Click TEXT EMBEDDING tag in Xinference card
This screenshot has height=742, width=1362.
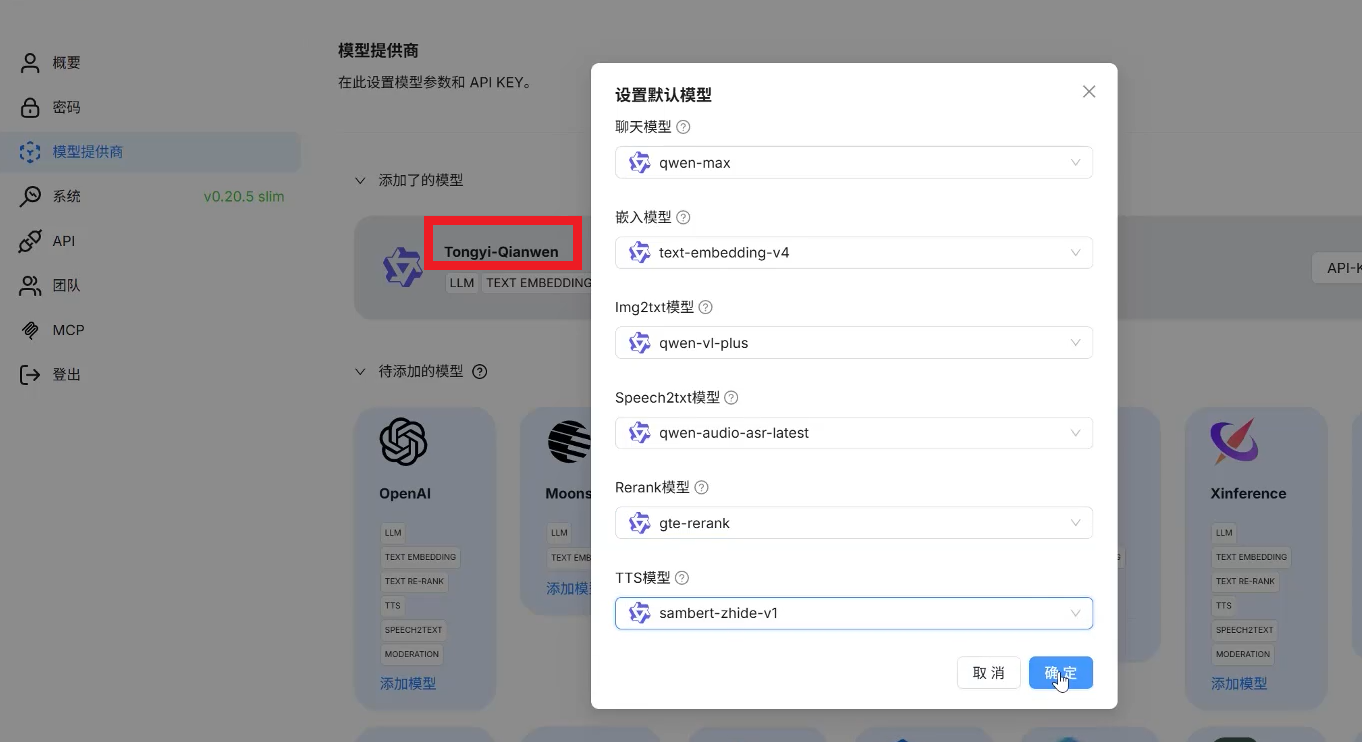1251,557
